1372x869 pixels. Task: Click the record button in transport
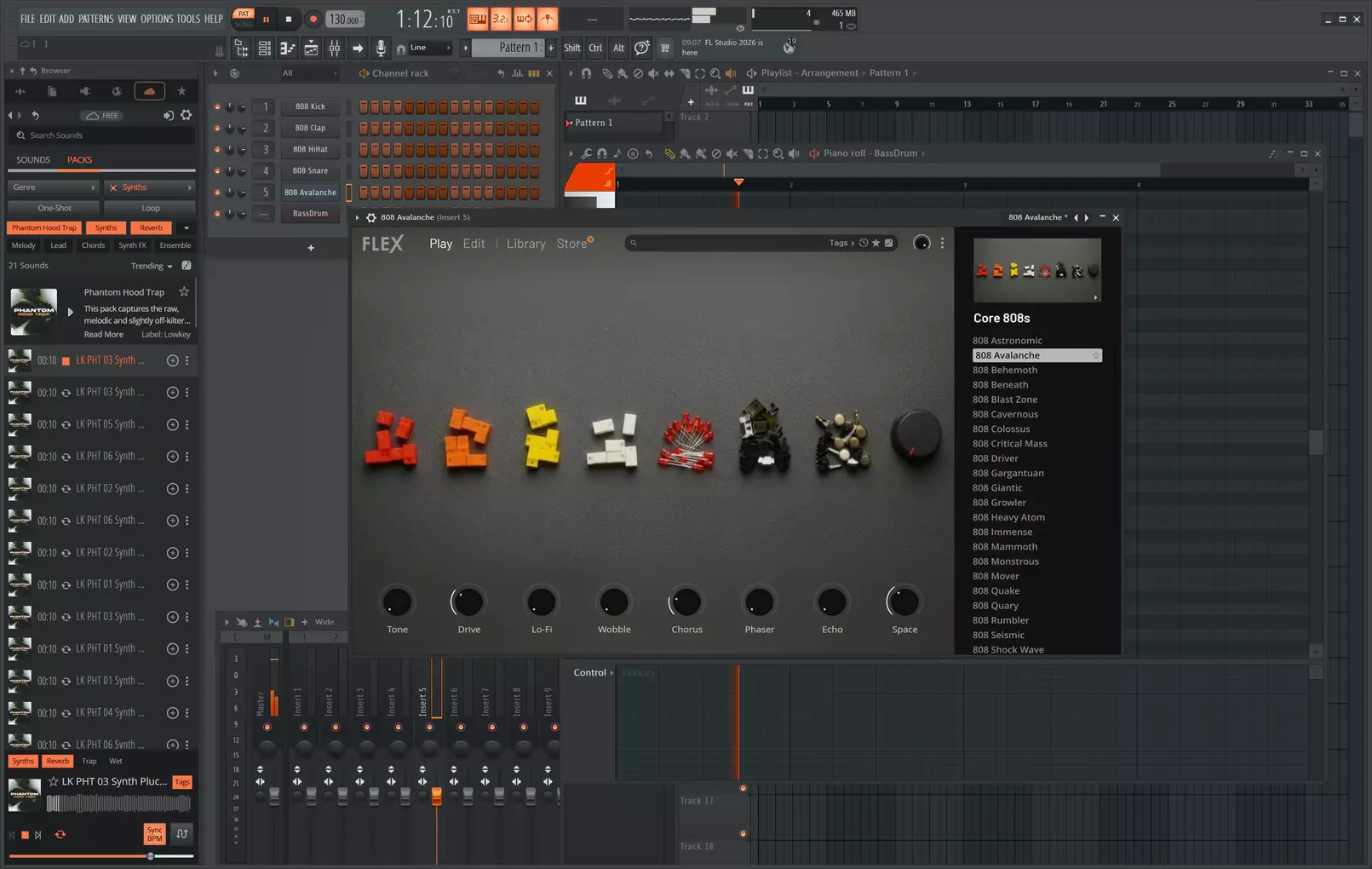pos(313,19)
